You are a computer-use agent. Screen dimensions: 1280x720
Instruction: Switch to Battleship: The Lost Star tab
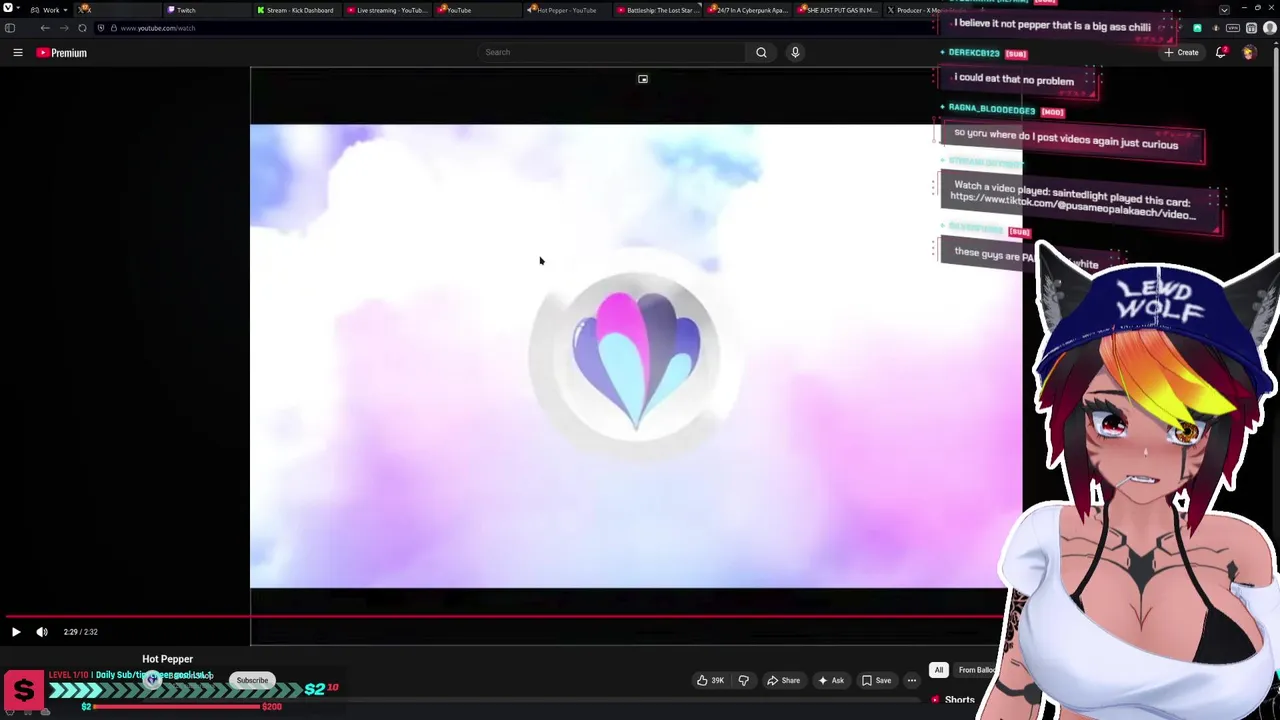(x=656, y=10)
